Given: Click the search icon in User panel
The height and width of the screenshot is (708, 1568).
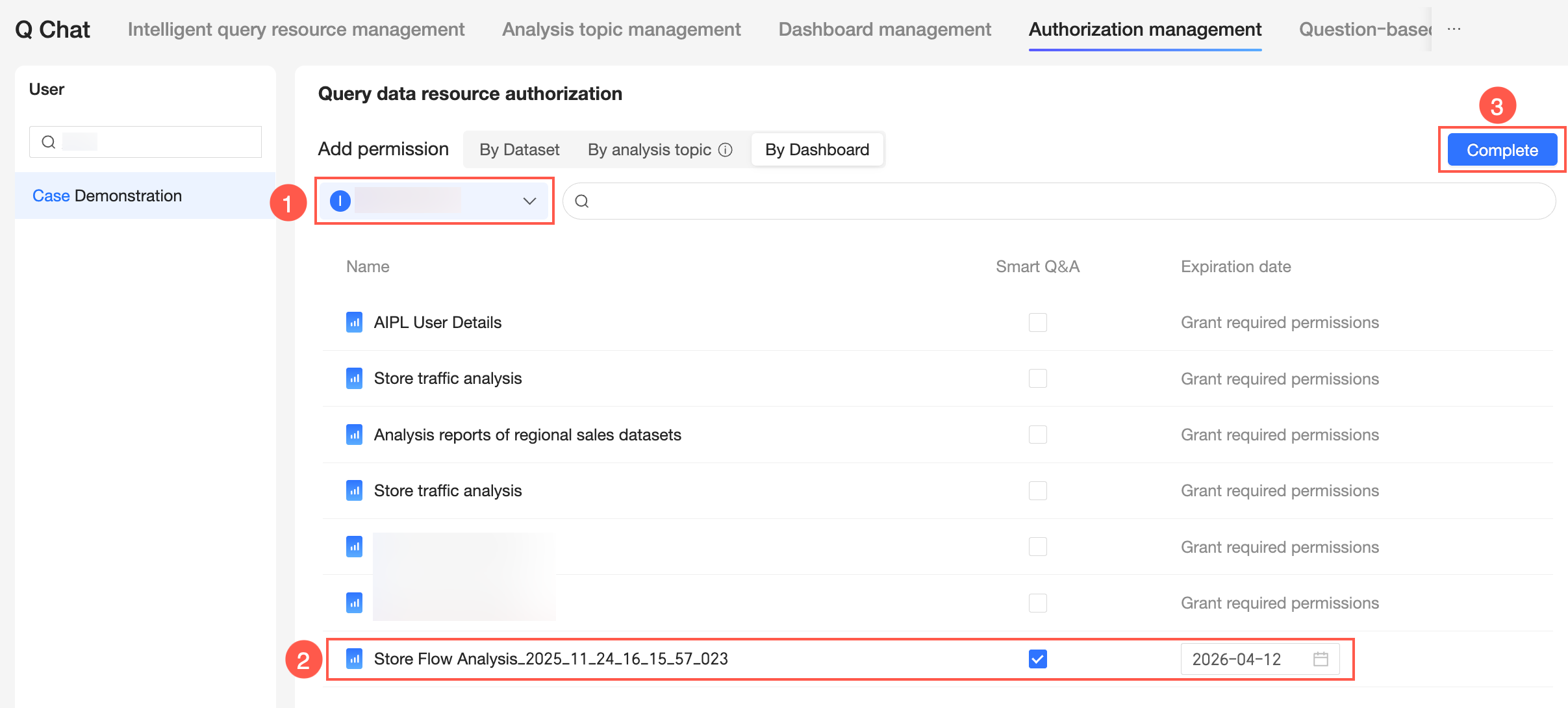Looking at the screenshot, I should point(49,142).
